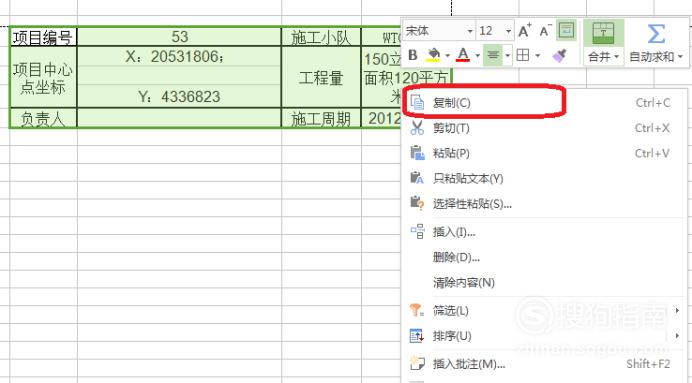This screenshot has width=692, height=383.
Task: Select the cell labeled 施工周期
Action: [x=321, y=118]
